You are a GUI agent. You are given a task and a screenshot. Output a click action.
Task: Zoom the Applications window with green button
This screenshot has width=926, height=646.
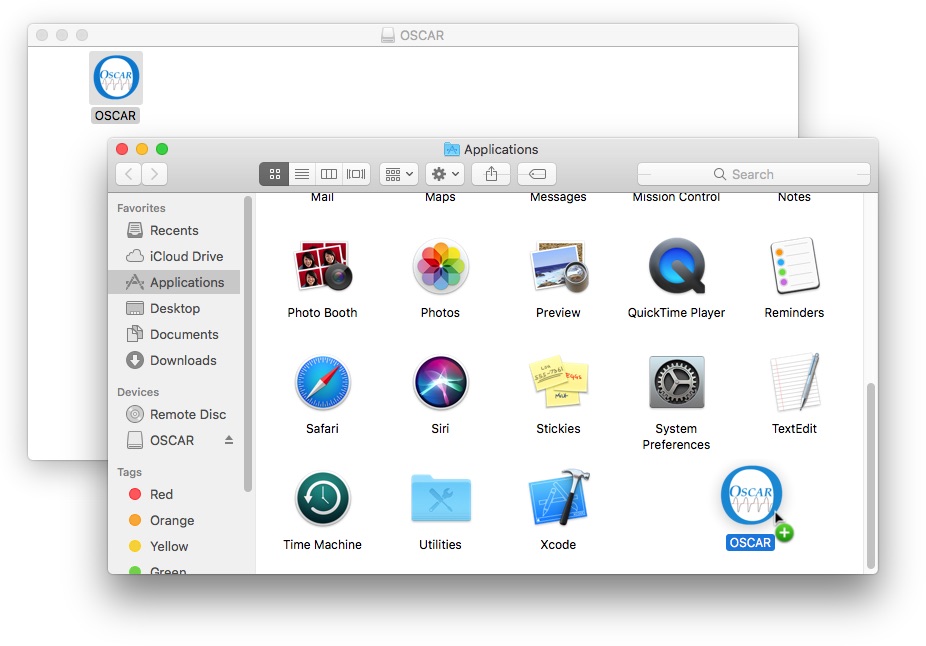pyautogui.click(x=162, y=149)
